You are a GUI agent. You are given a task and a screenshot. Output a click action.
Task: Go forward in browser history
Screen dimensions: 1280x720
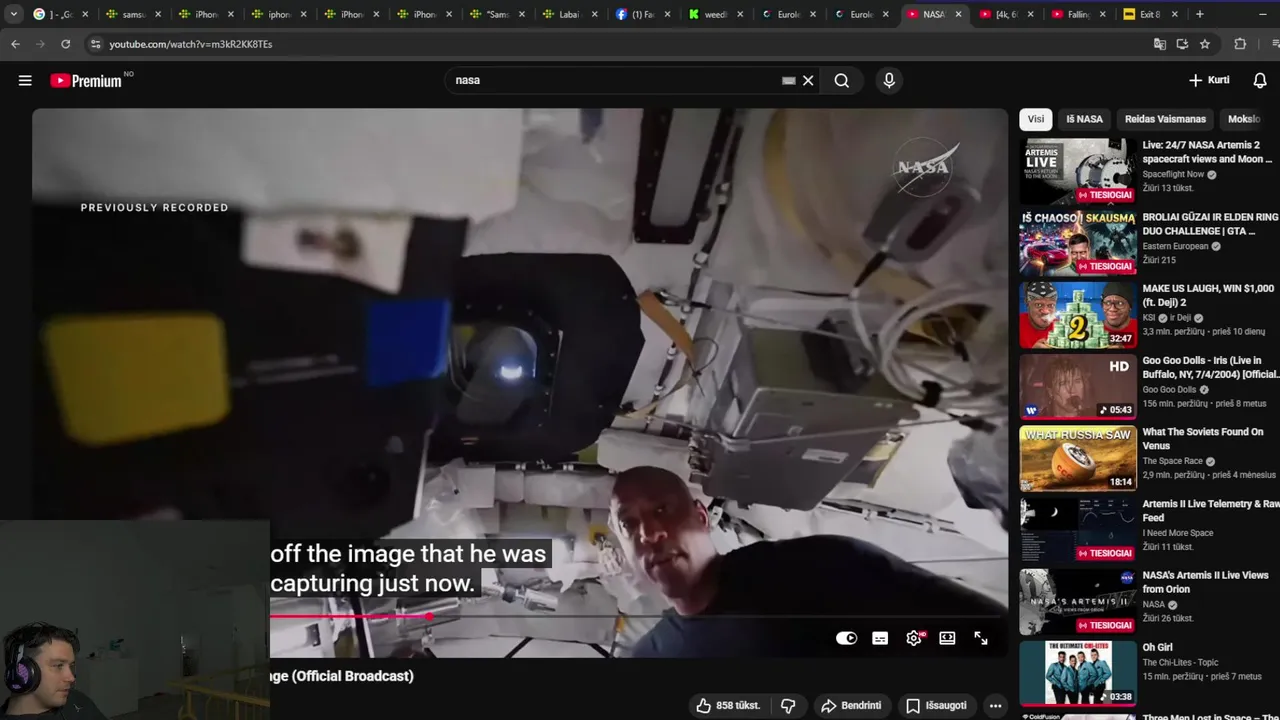tap(40, 44)
